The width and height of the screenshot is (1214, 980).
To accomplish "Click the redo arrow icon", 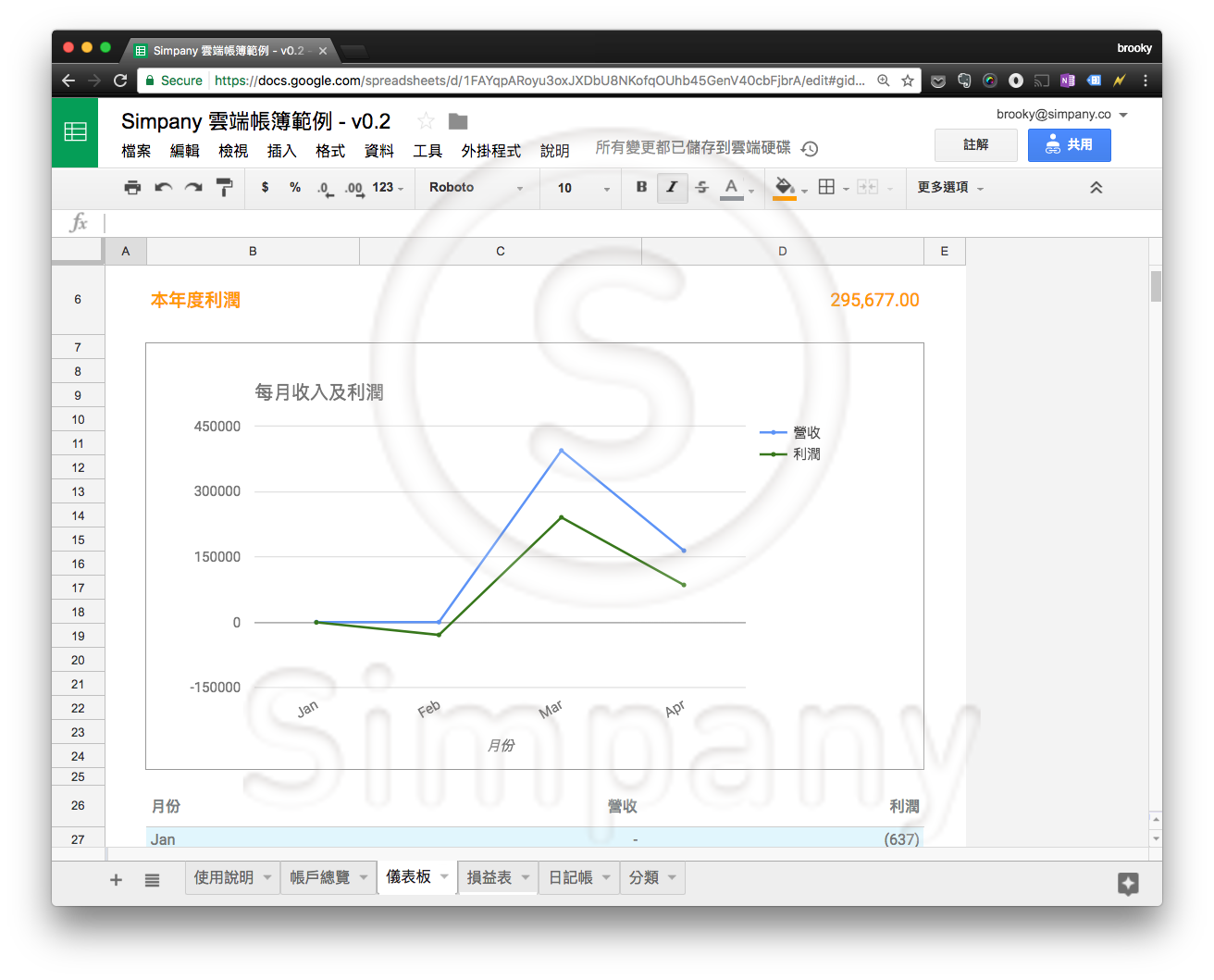I will tap(193, 188).
